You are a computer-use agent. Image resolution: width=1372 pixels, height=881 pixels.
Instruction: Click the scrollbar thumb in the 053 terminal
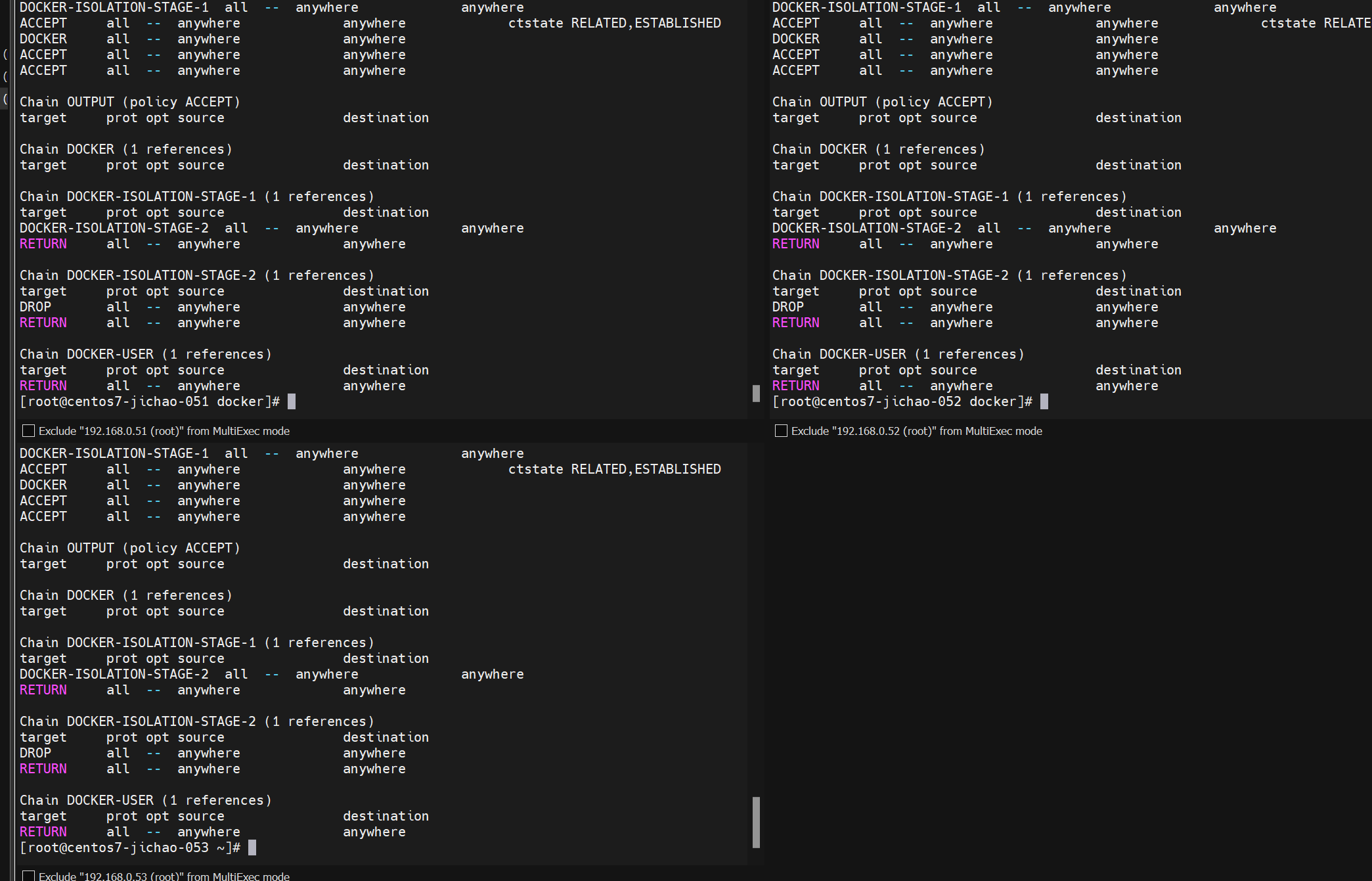(756, 823)
